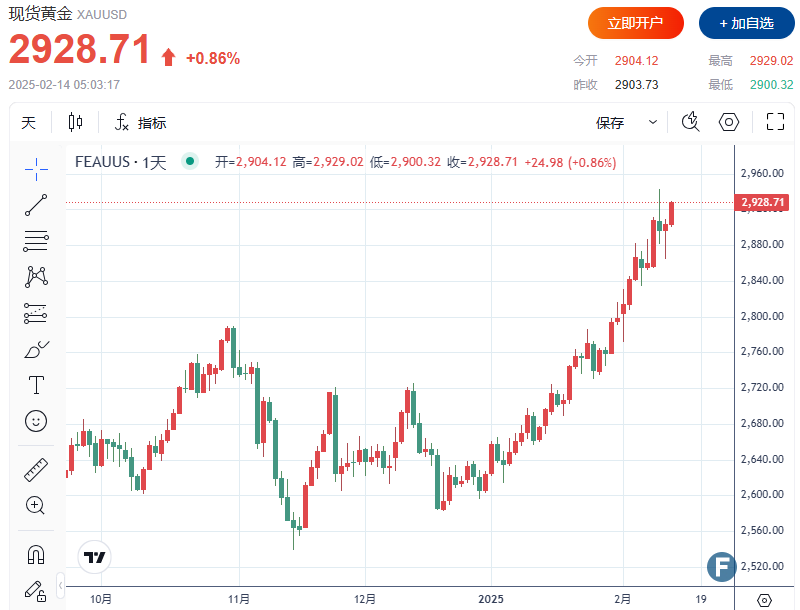Image resolution: width=800 pixels, height=610 pixels.
Task: Open the emoji icons tool
Action: click(36, 421)
